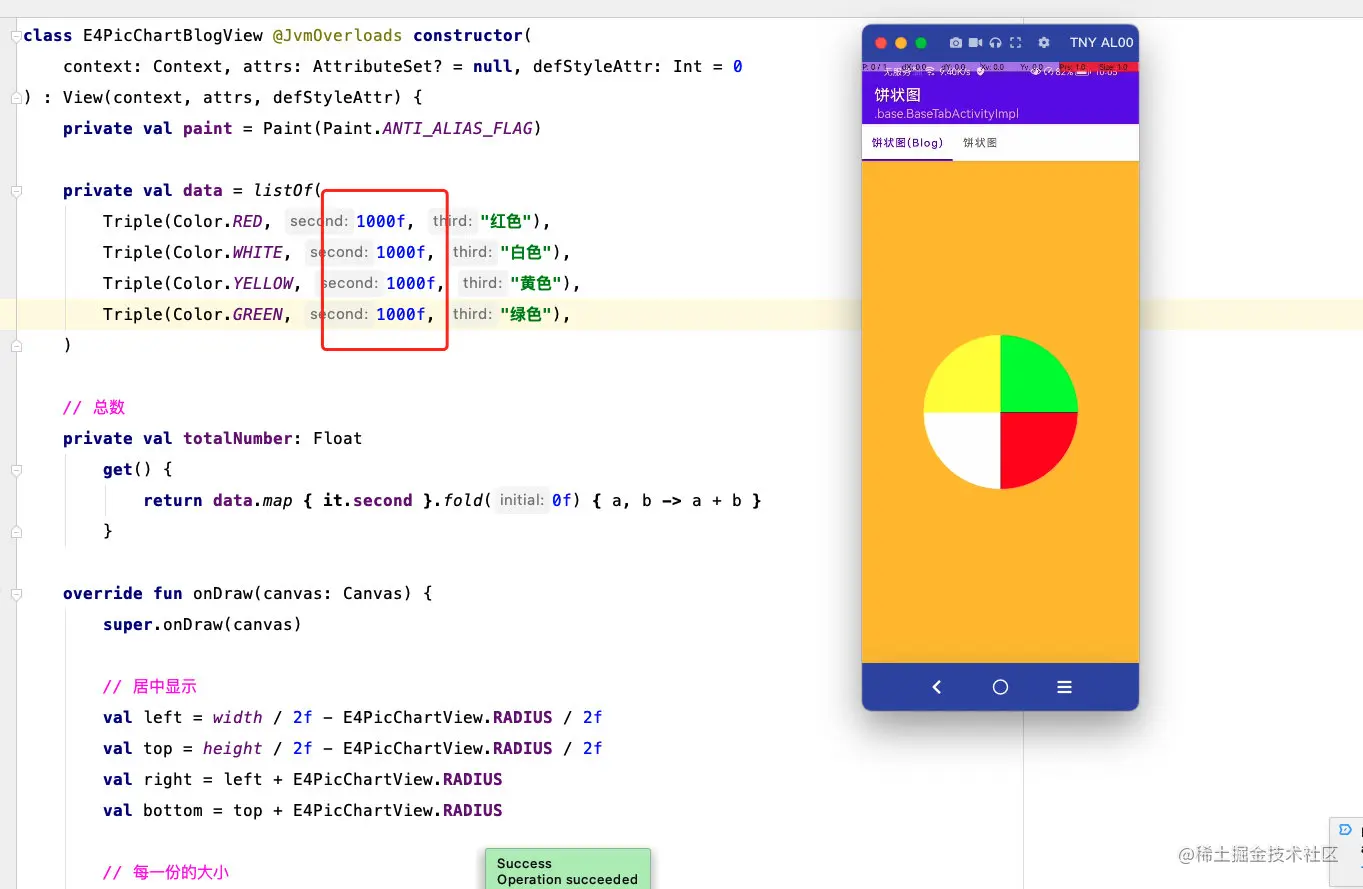Tap the Android home circle button
1363x889 pixels.
click(x=1000, y=687)
